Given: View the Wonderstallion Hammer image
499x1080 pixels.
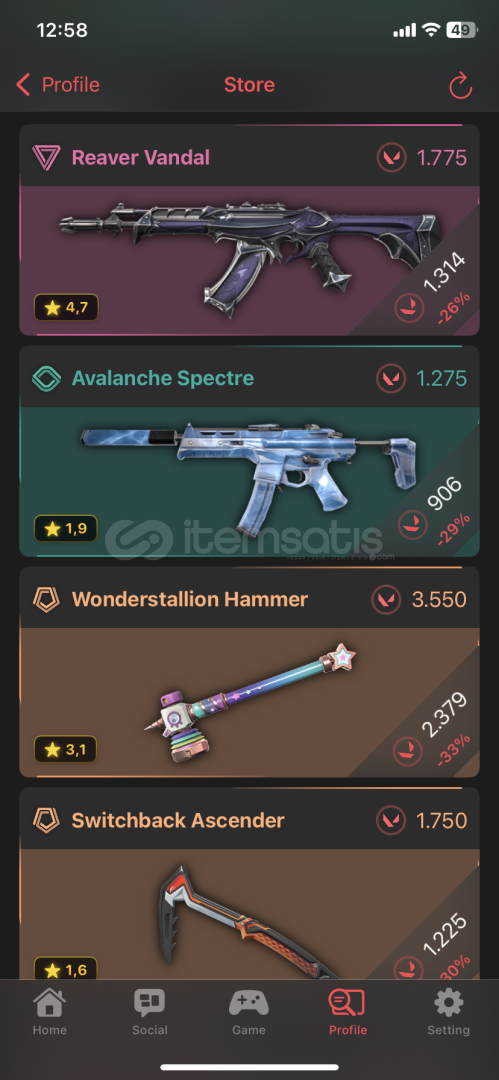Looking at the screenshot, I should pos(252,702).
